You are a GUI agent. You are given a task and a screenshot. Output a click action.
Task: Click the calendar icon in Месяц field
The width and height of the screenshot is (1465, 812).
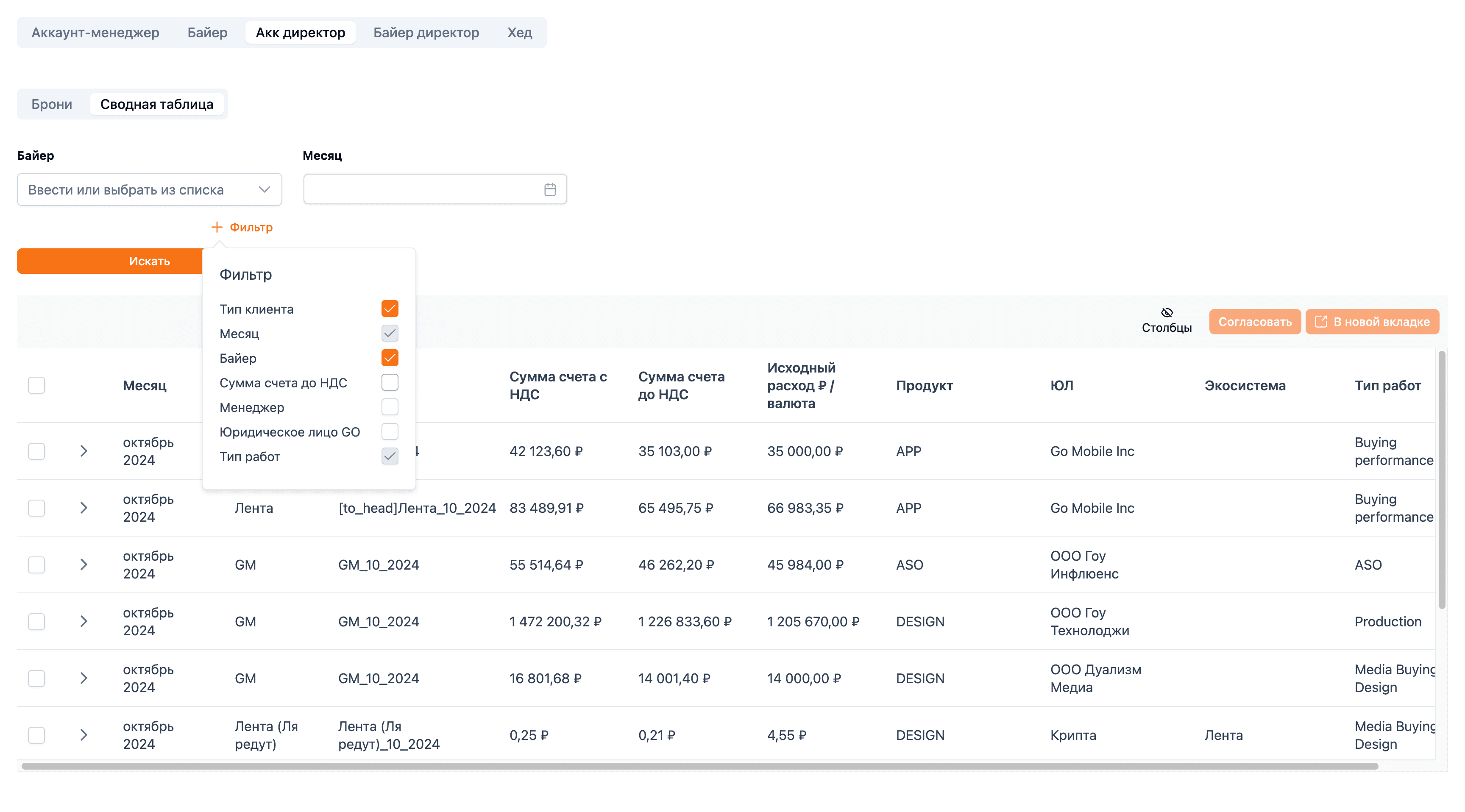[x=549, y=189]
